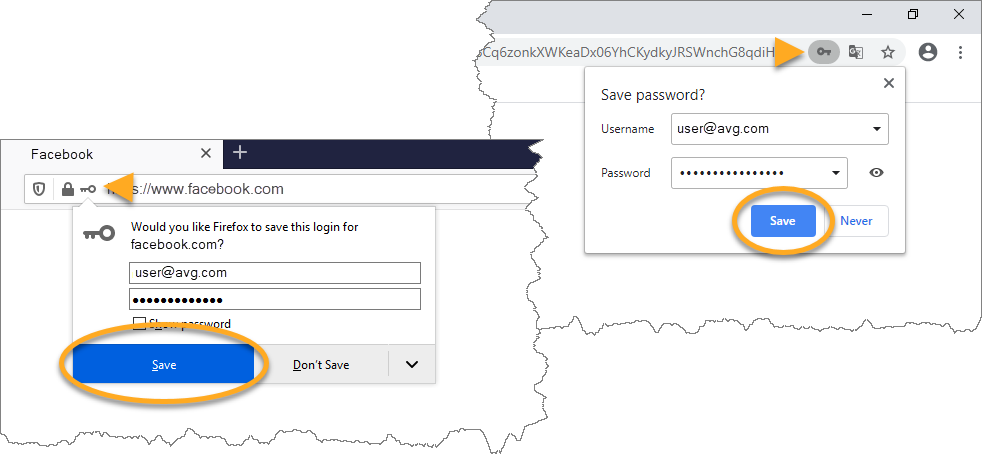Expand the Password dropdown in Chrome
Image resolution: width=982 pixels, height=458 pixels.
coord(835,173)
